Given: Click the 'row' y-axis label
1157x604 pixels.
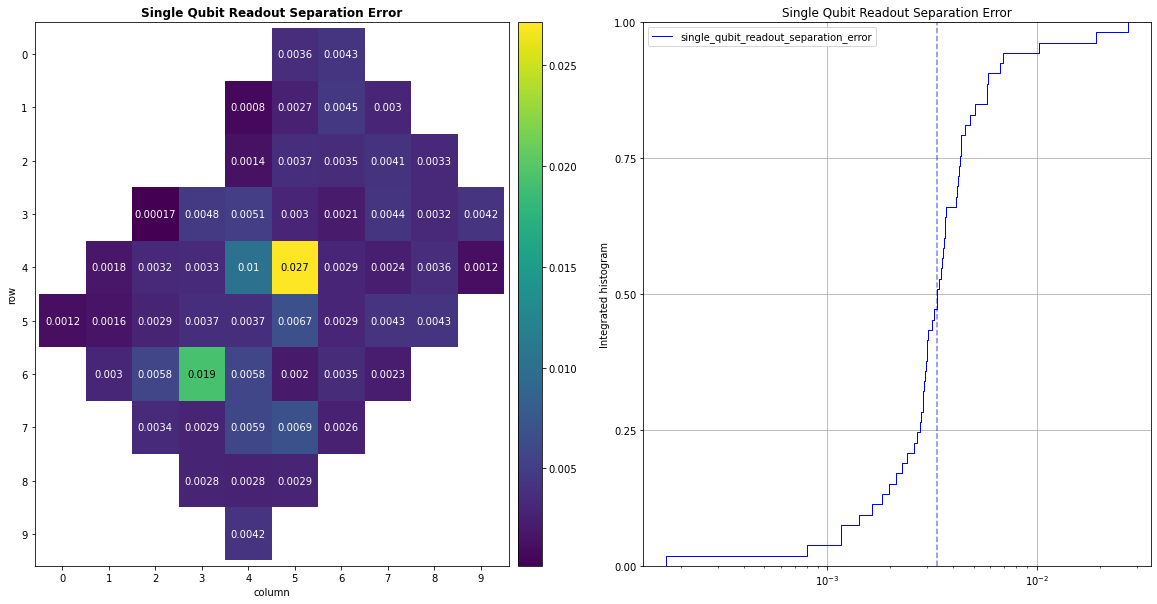Looking at the screenshot, I should click(11, 294).
